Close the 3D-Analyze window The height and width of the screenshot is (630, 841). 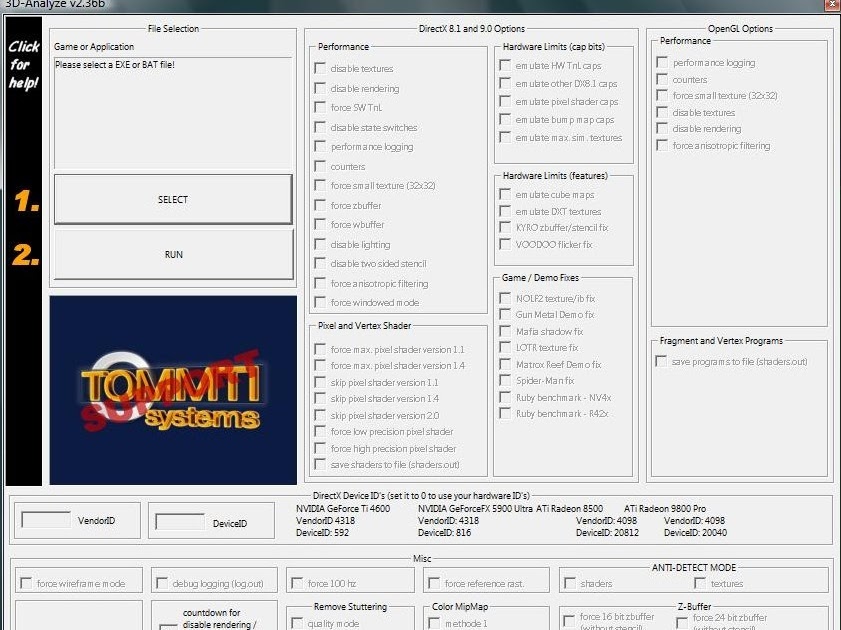point(832,4)
